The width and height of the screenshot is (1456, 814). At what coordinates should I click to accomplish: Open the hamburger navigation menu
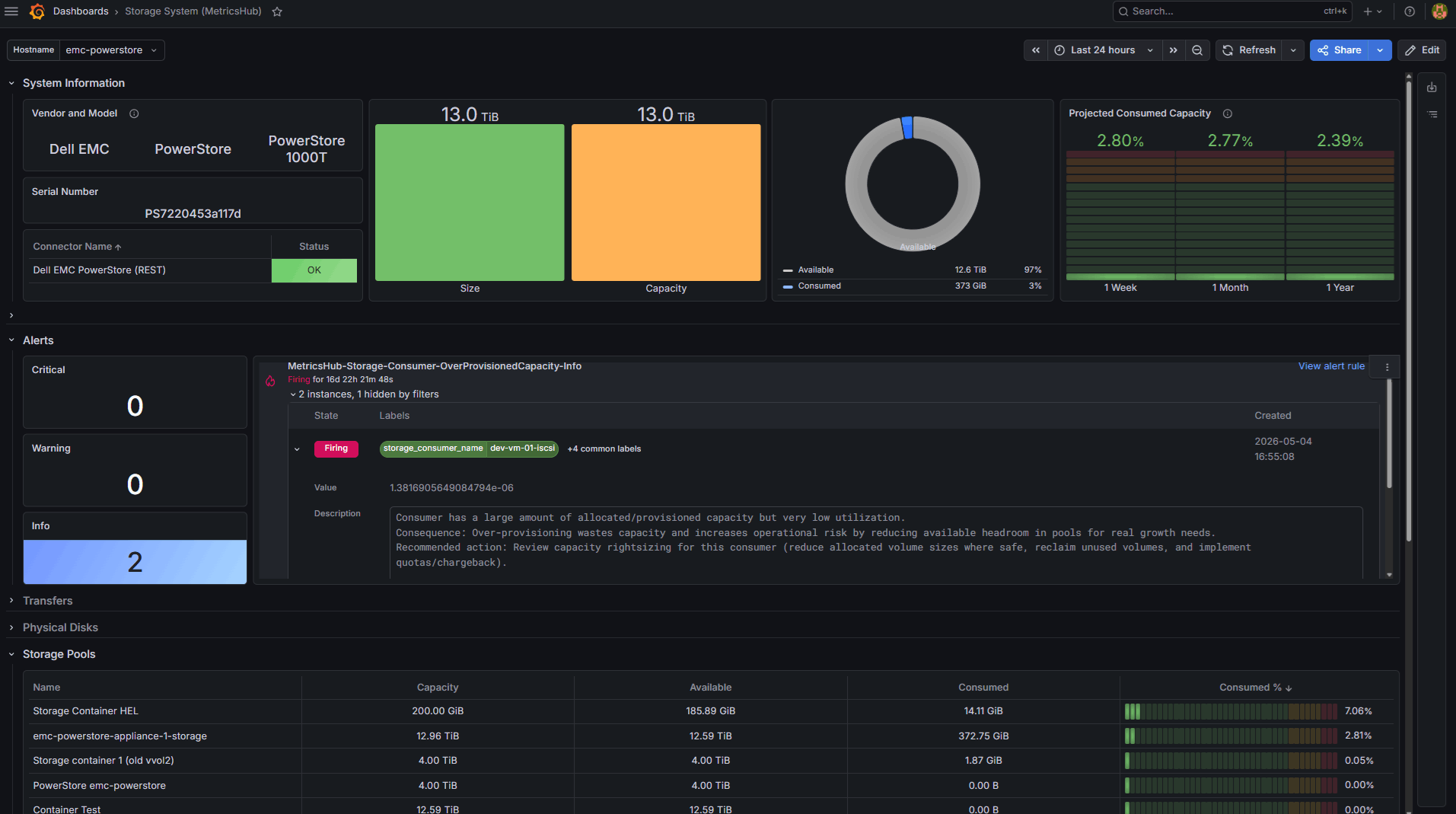tap(11, 11)
